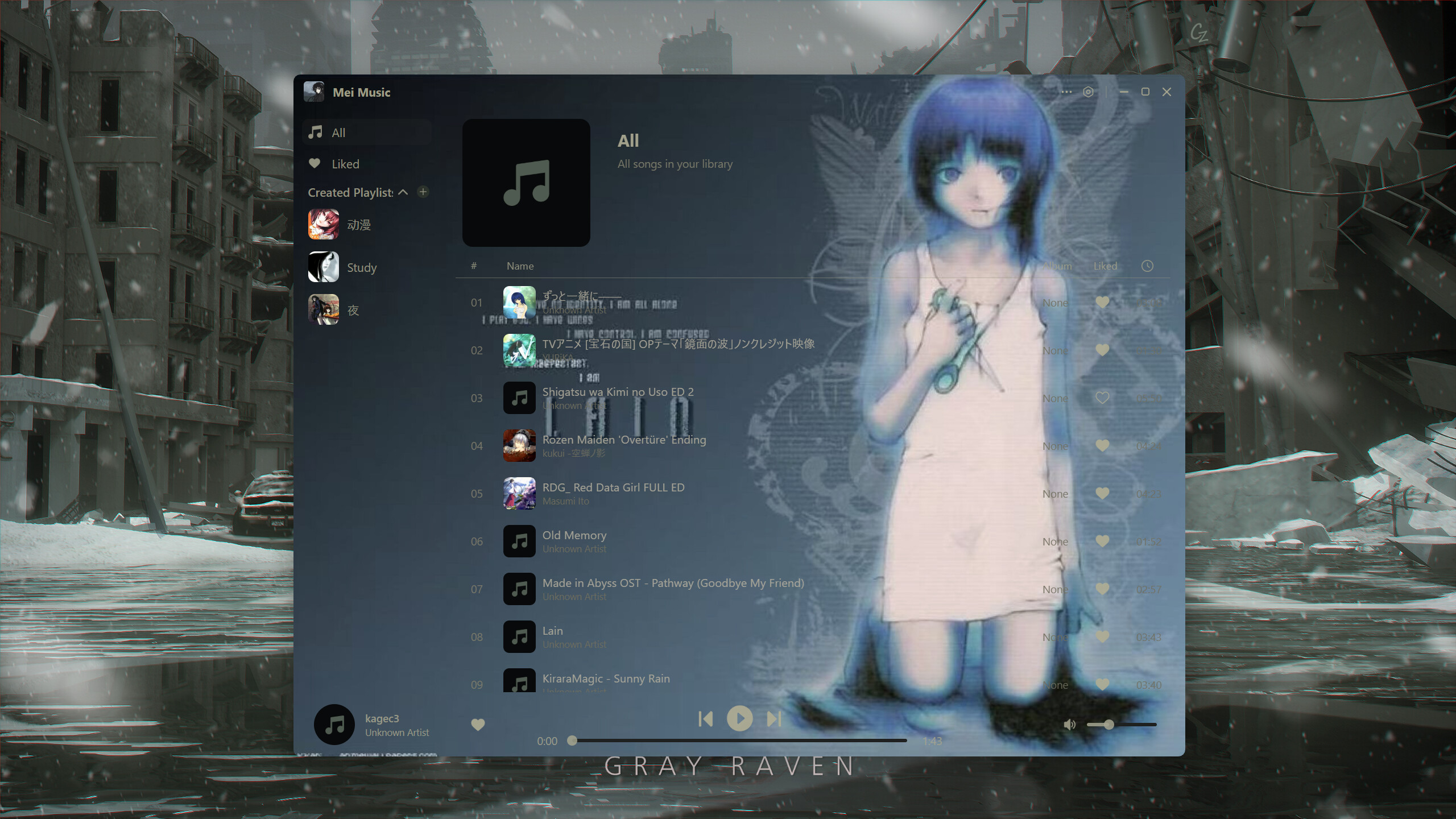1456x819 pixels.
Task: Click music note cover of Old Memory
Action: click(519, 541)
